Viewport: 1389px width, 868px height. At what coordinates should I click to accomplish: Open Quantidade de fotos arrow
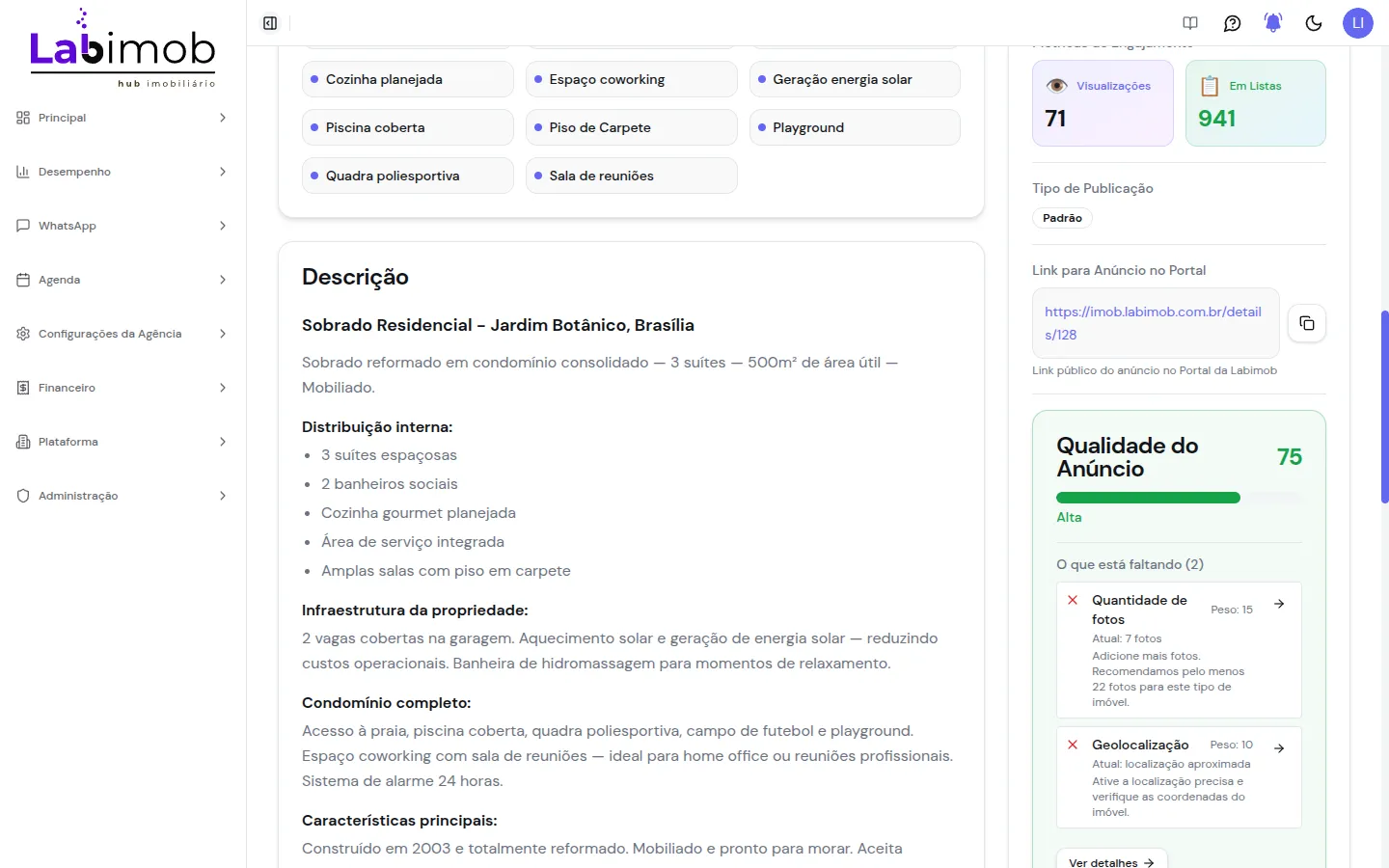(x=1279, y=604)
